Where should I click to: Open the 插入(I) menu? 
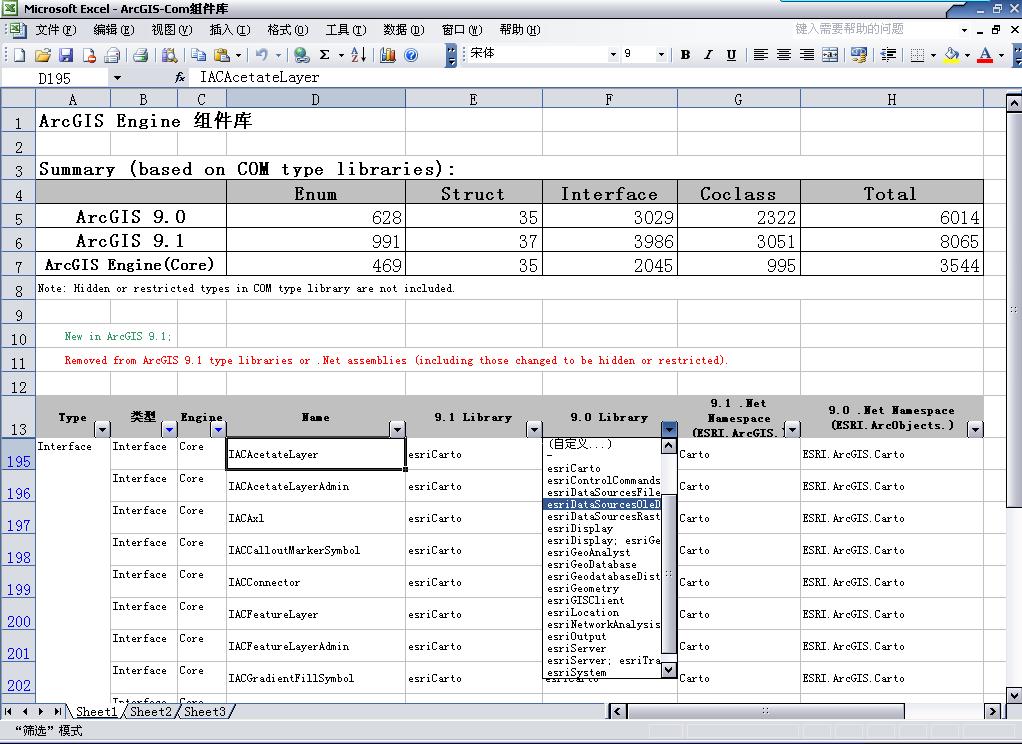[229, 29]
